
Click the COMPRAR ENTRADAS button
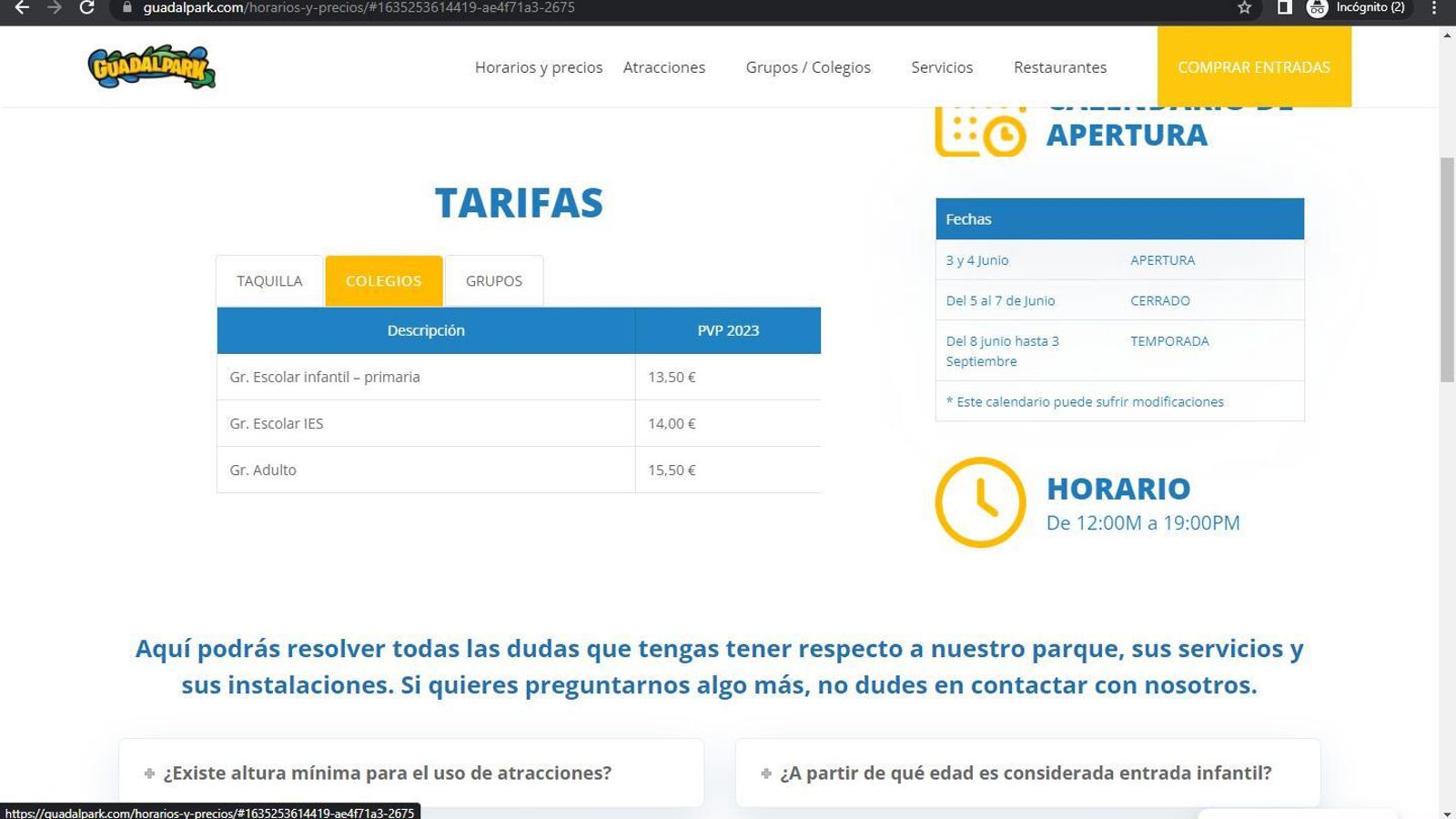click(1254, 66)
